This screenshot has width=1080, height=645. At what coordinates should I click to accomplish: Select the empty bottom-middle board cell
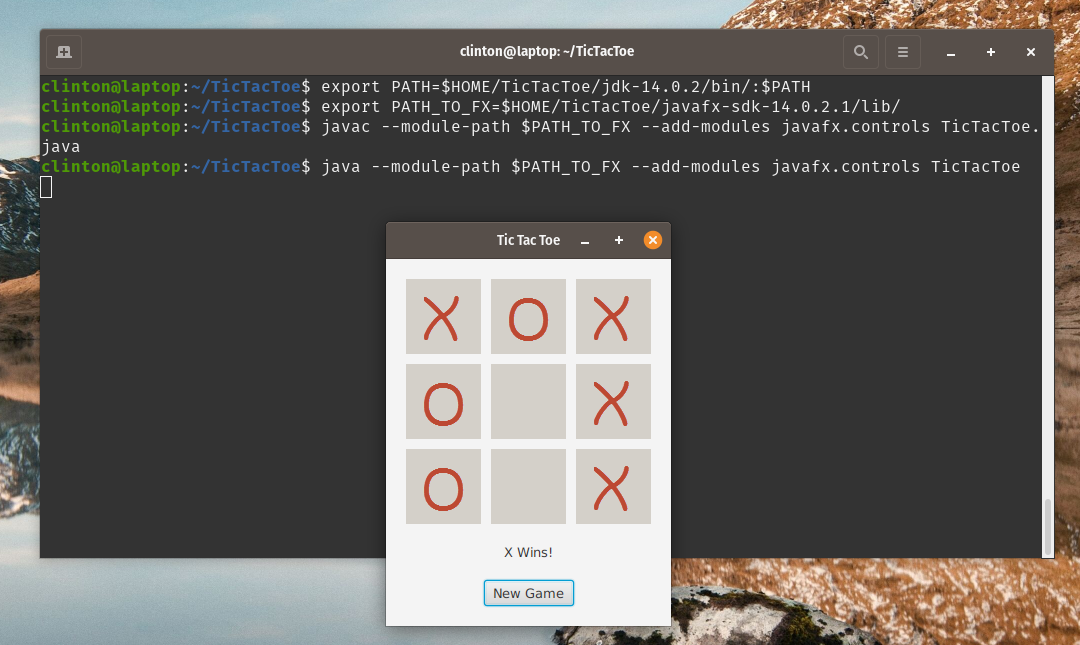[528, 487]
